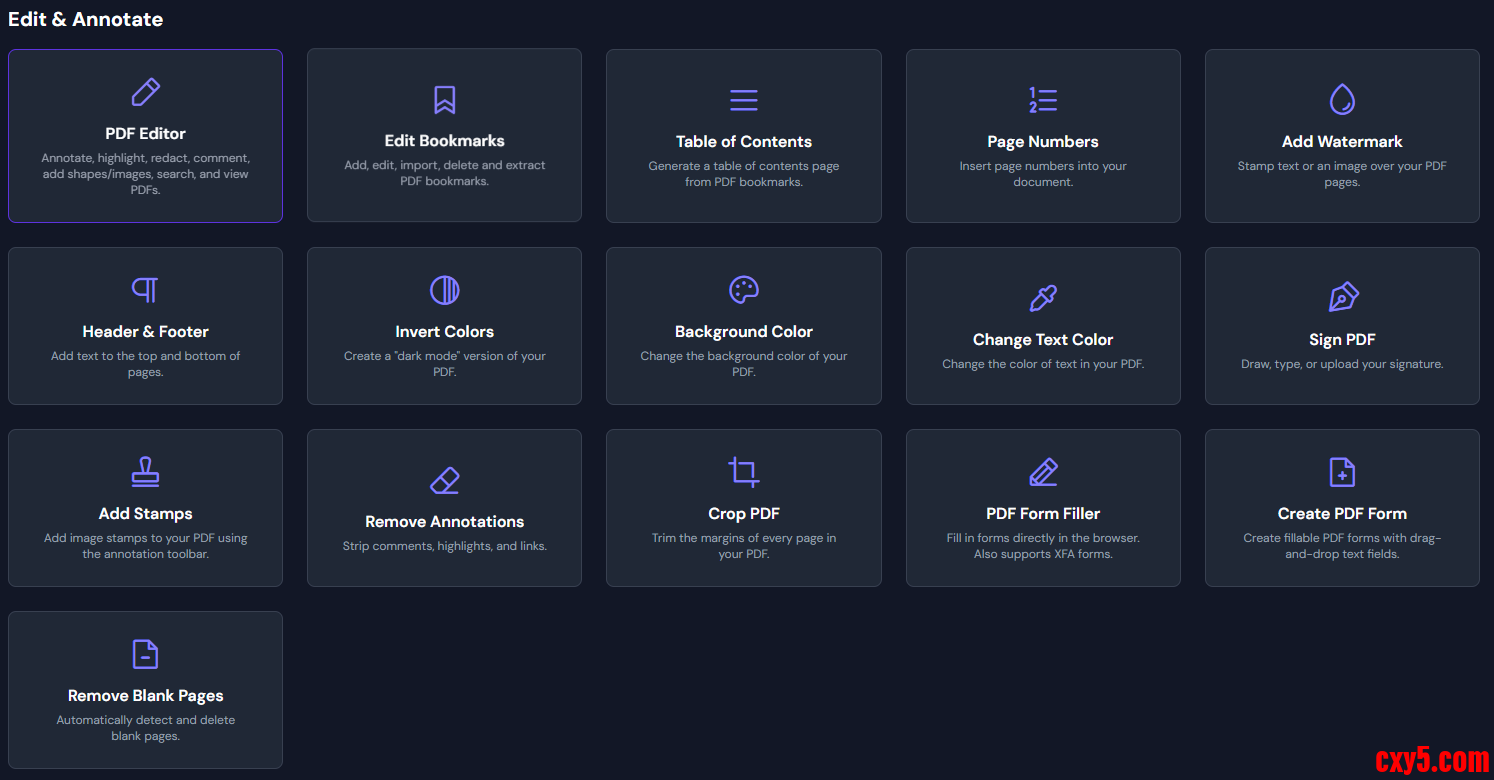The image size is (1494, 780).
Task: Open the Create PDF Form title
Action: [x=1341, y=514]
